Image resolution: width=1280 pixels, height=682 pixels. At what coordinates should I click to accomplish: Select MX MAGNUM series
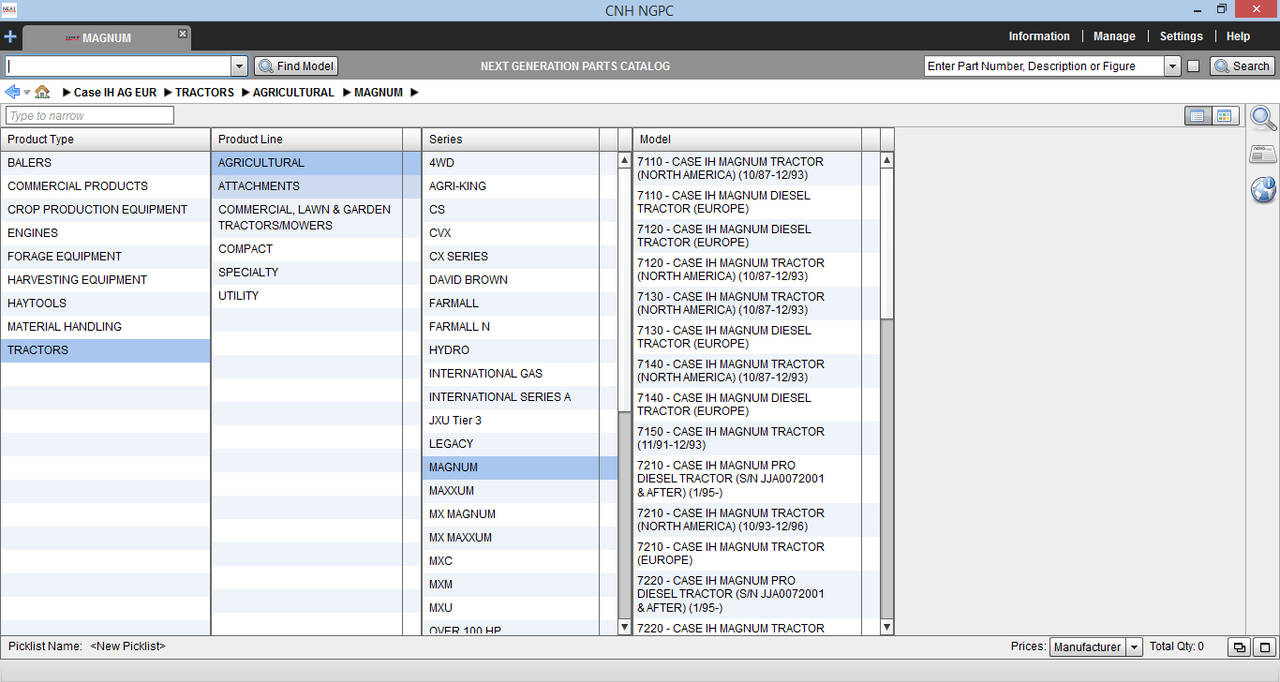pyautogui.click(x=520, y=514)
